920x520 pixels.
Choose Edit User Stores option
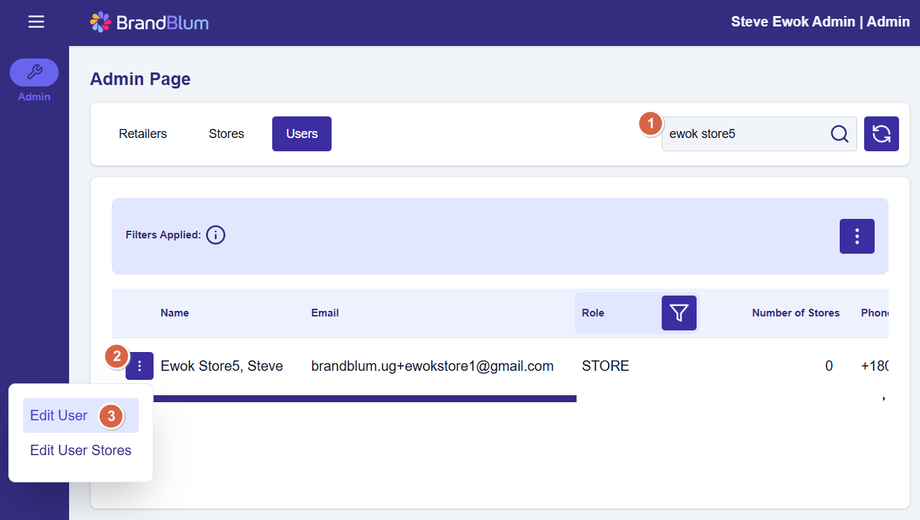81,450
